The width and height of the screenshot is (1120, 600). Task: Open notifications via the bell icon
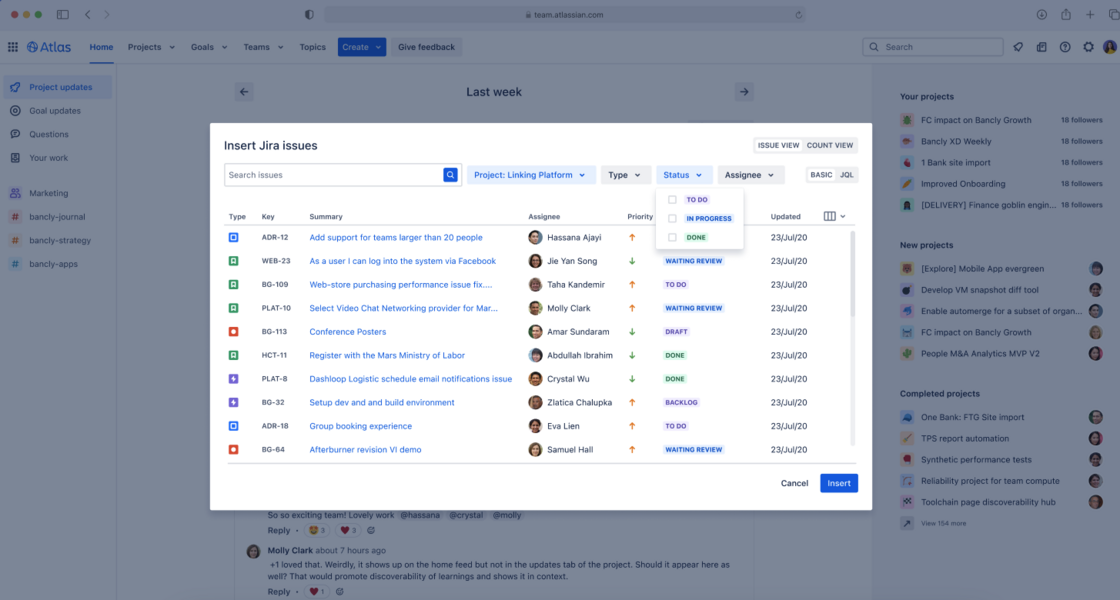click(1020, 46)
